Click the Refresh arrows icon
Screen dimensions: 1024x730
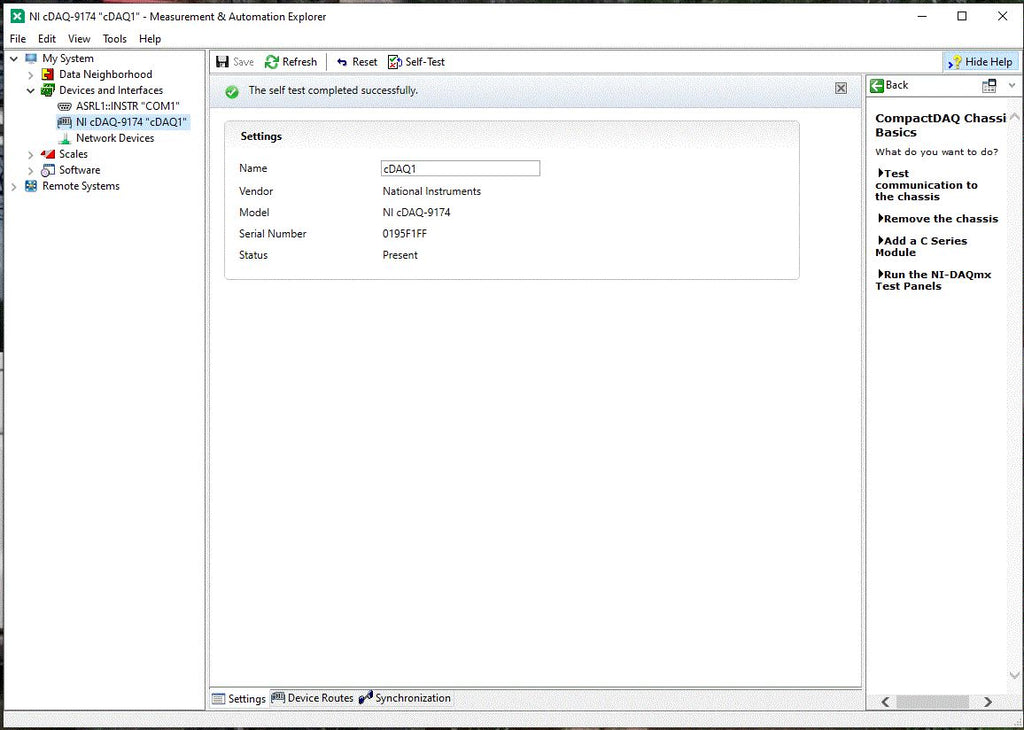click(x=272, y=62)
